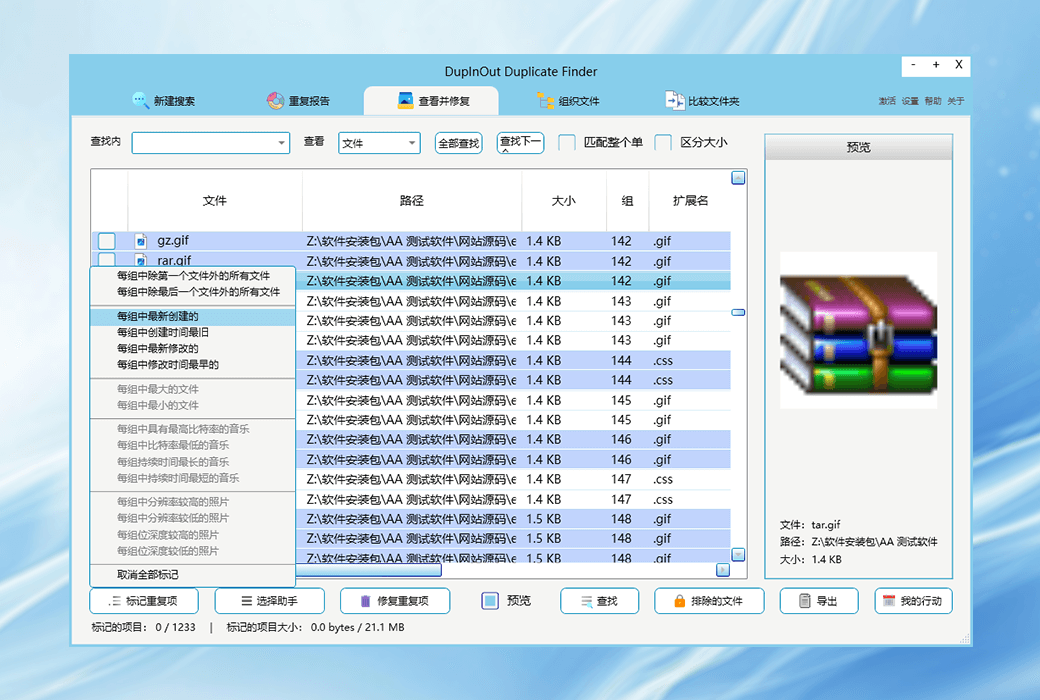Click the 查找下一个 button
Image resolution: width=1040 pixels, height=700 pixels.
point(521,143)
